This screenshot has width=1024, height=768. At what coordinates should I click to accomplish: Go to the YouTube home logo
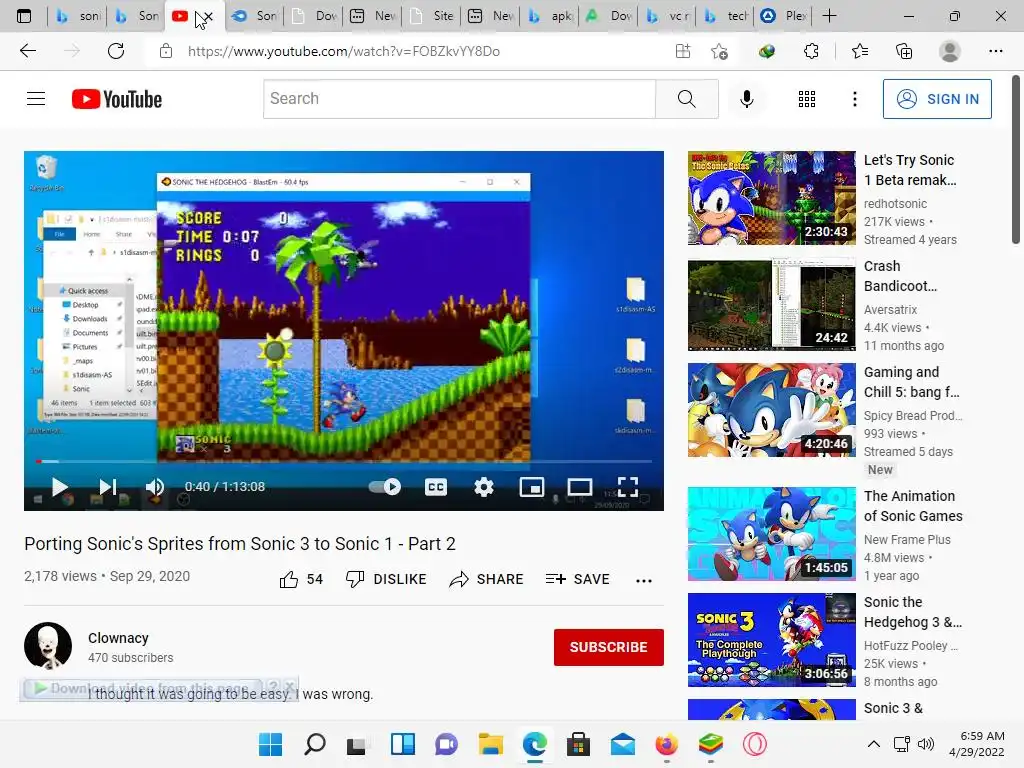(117, 99)
